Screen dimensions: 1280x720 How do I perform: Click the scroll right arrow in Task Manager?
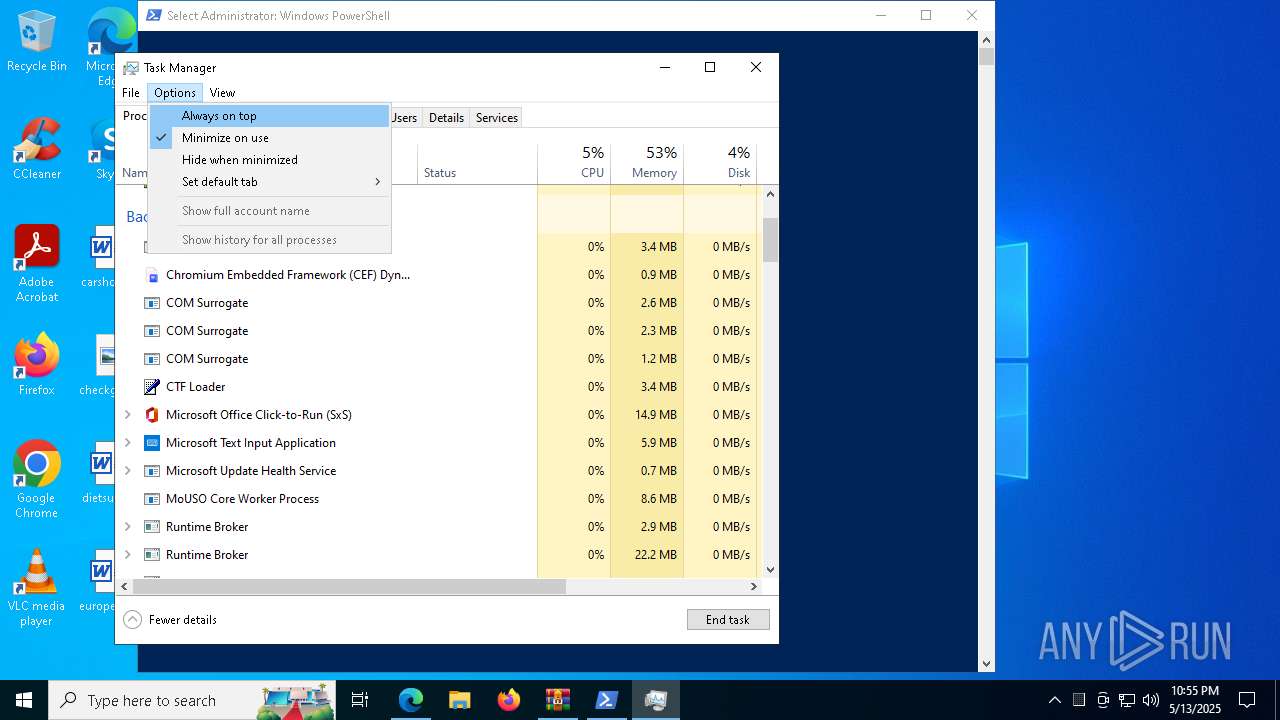click(x=754, y=586)
